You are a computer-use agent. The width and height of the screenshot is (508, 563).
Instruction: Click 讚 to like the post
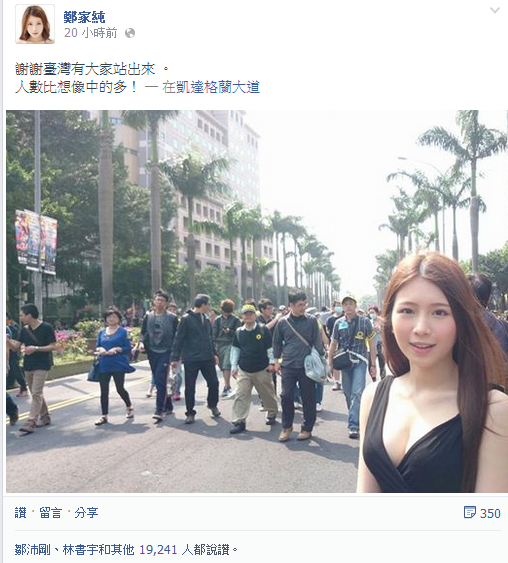pos(21,513)
